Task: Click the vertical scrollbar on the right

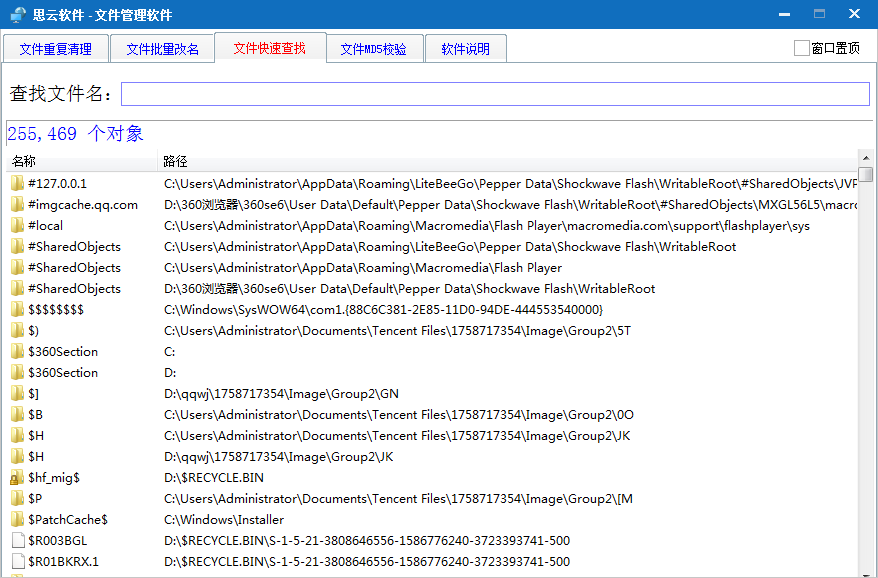Action: 868,300
